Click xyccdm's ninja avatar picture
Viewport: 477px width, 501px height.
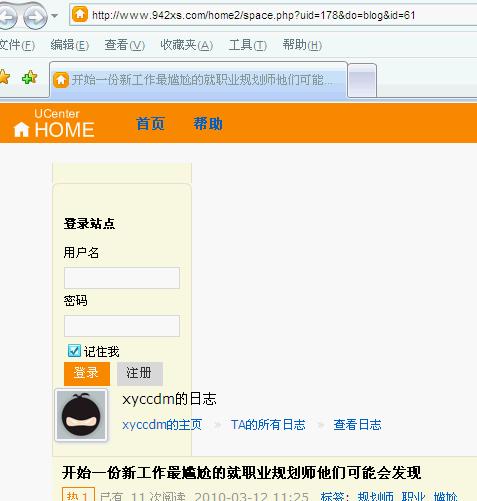81,415
